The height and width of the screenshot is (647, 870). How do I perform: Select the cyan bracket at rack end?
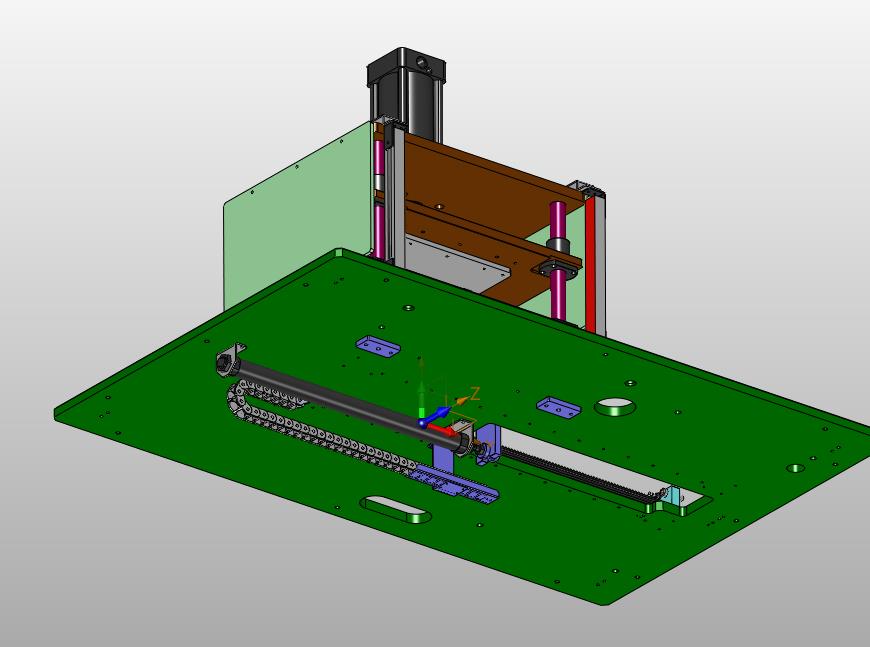pos(674,496)
